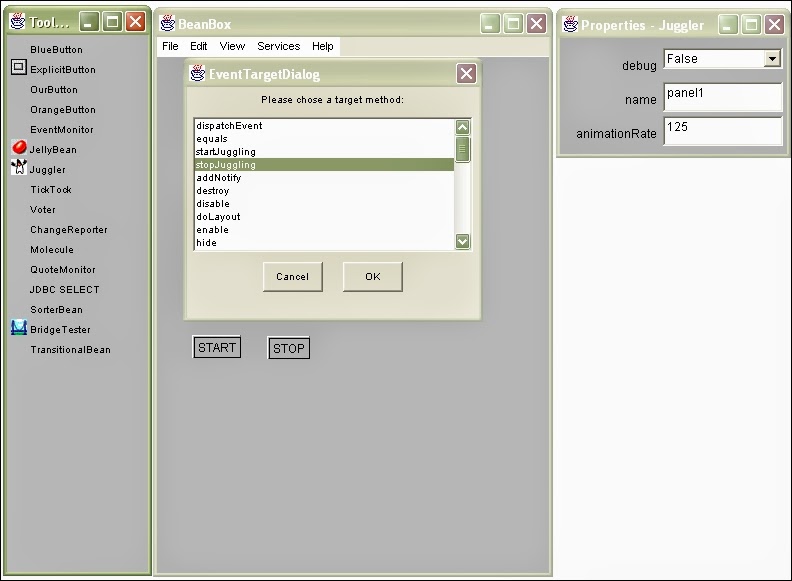Viewport: 792px width, 581px height.
Task: Click the method list scrollbar thumb
Action: pyautogui.click(x=462, y=149)
